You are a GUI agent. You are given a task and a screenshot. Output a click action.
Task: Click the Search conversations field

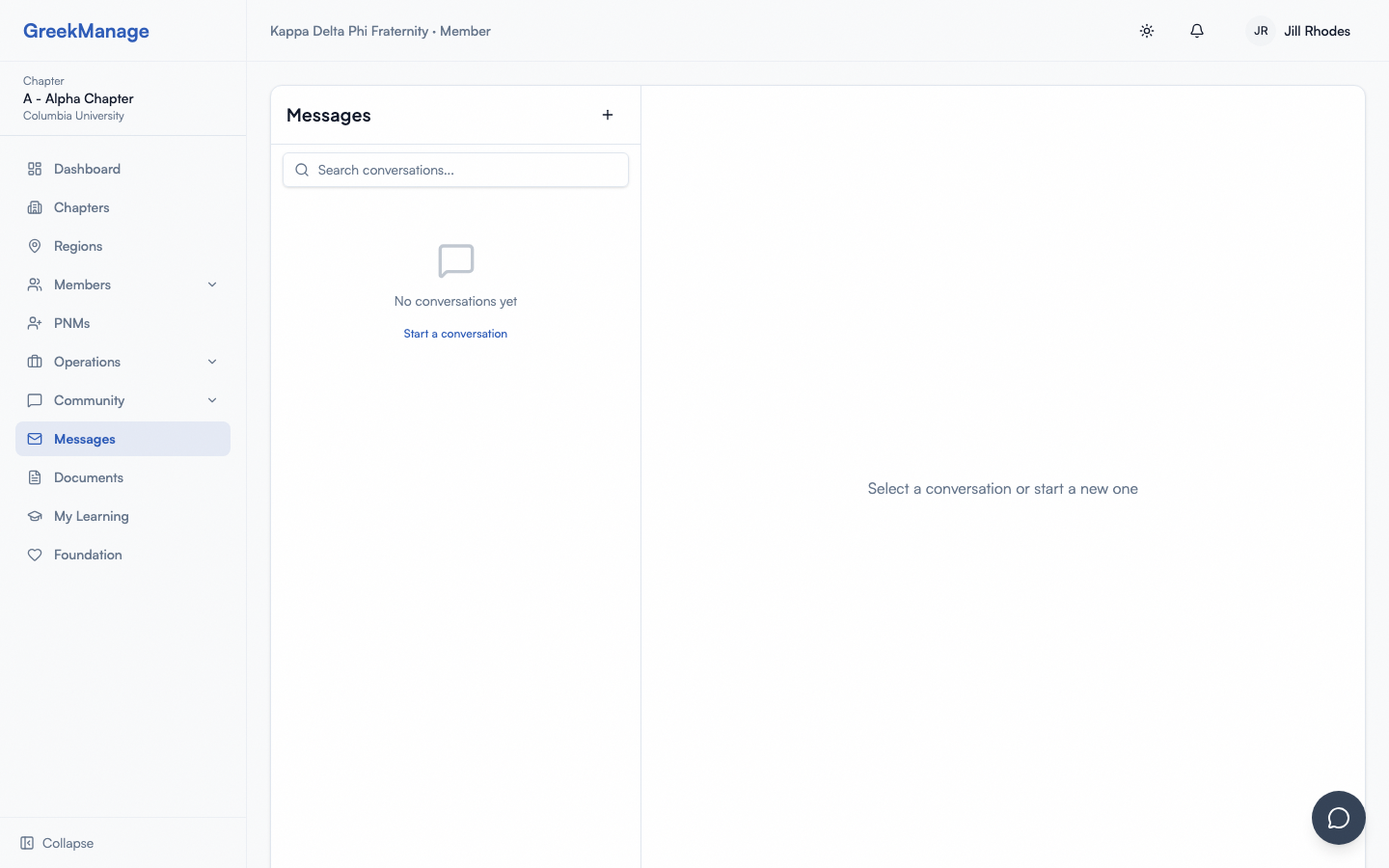tap(455, 170)
